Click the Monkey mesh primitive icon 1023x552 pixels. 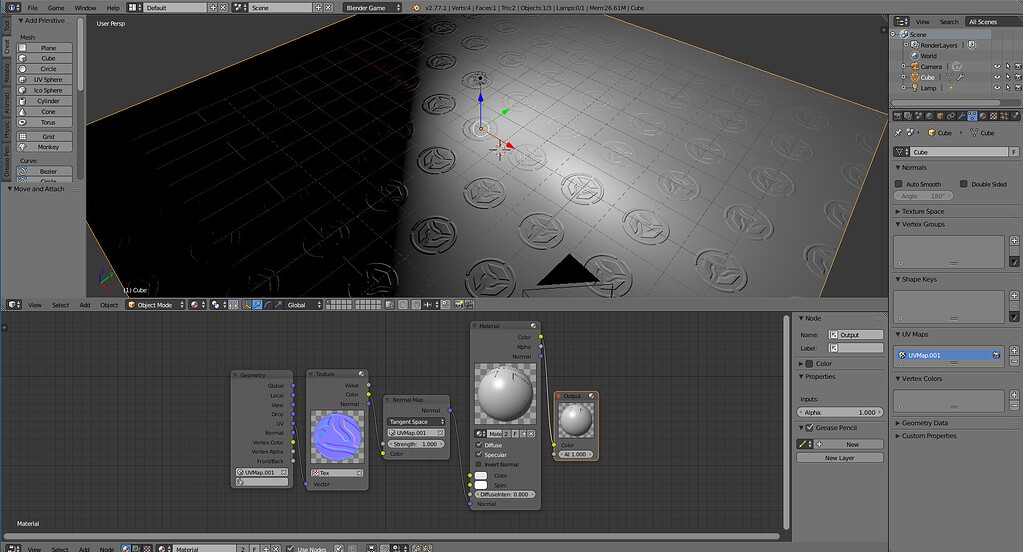pos(22,147)
